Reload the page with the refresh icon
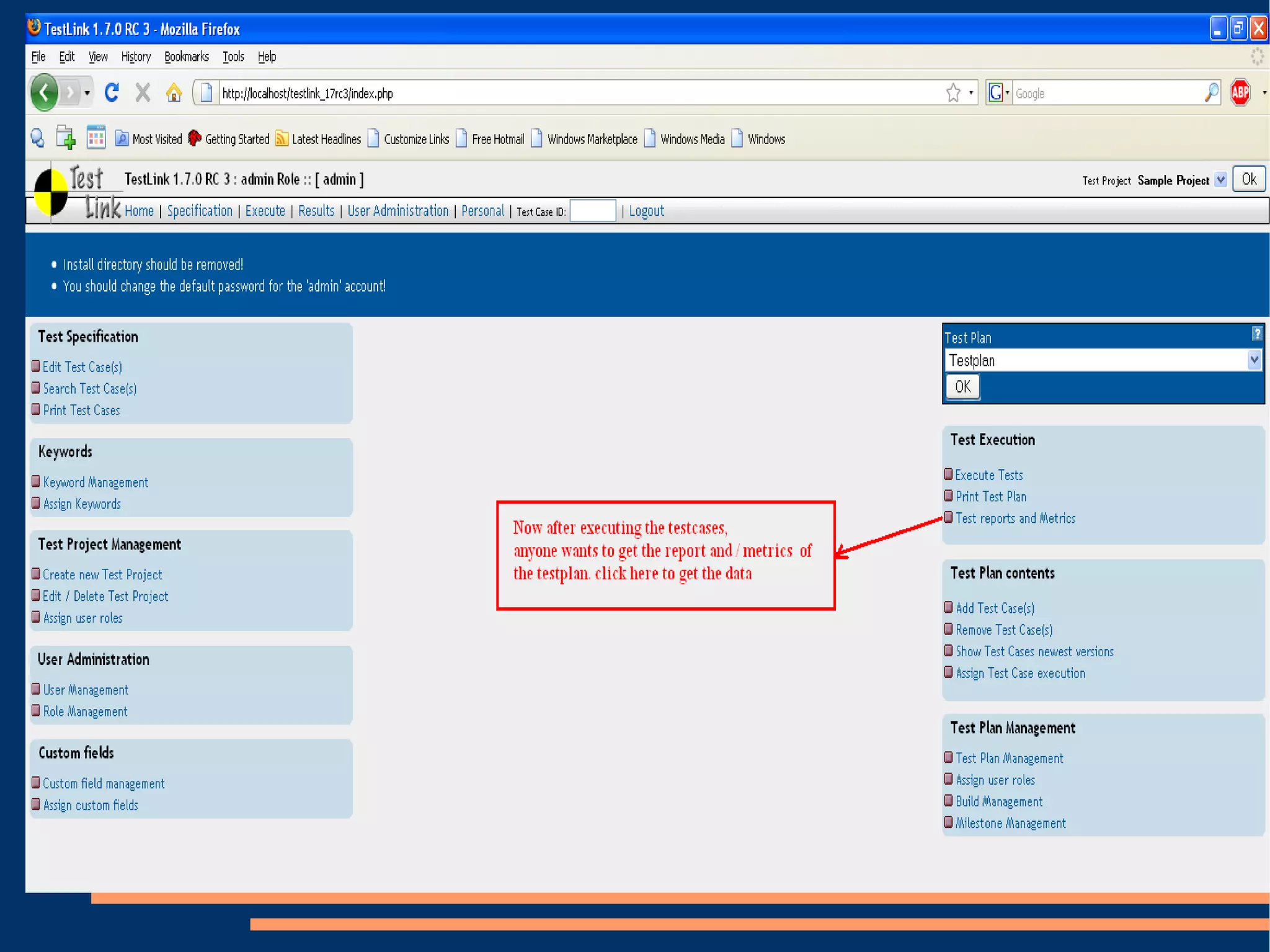The height and width of the screenshot is (952, 1270). coord(112,93)
